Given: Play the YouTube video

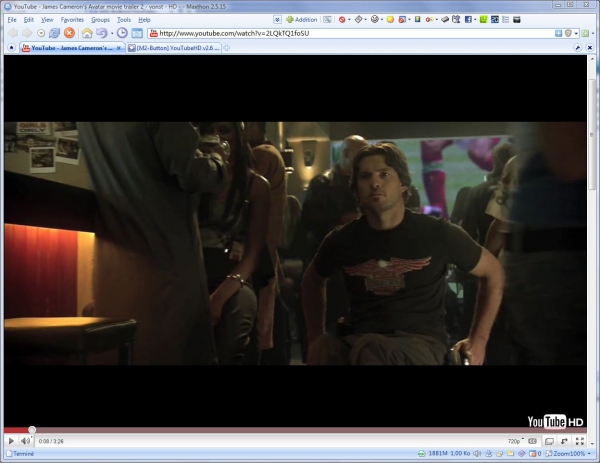Looking at the screenshot, I should [x=11, y=441].
